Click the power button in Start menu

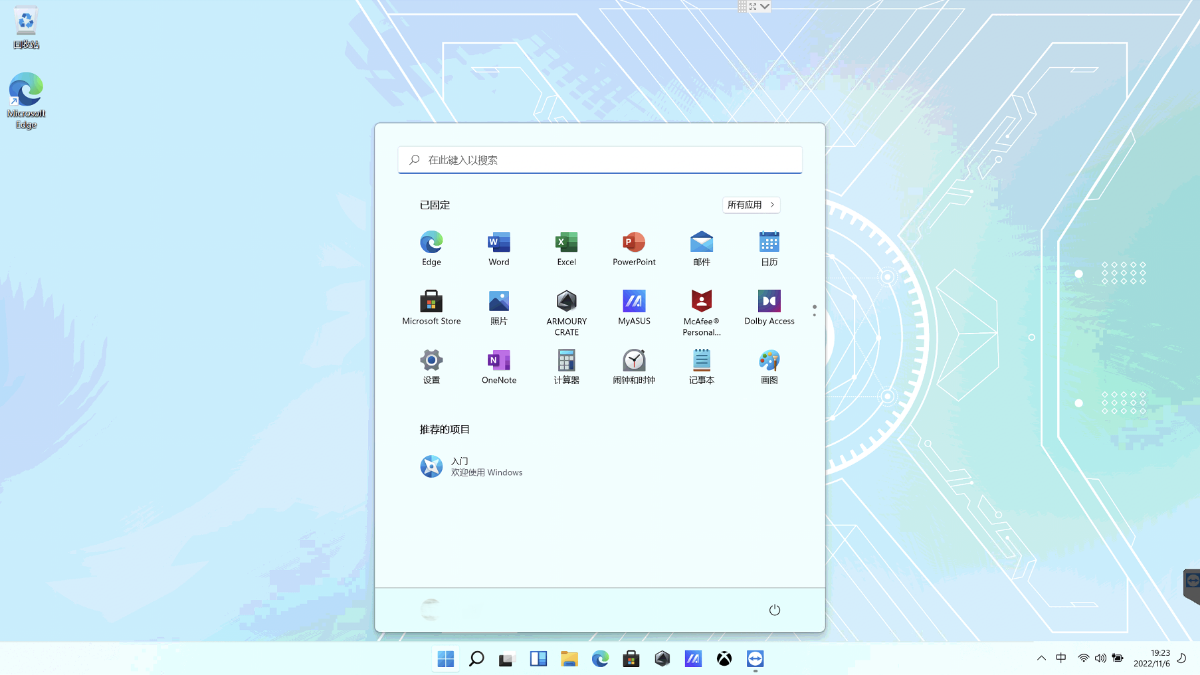point(774,610)
